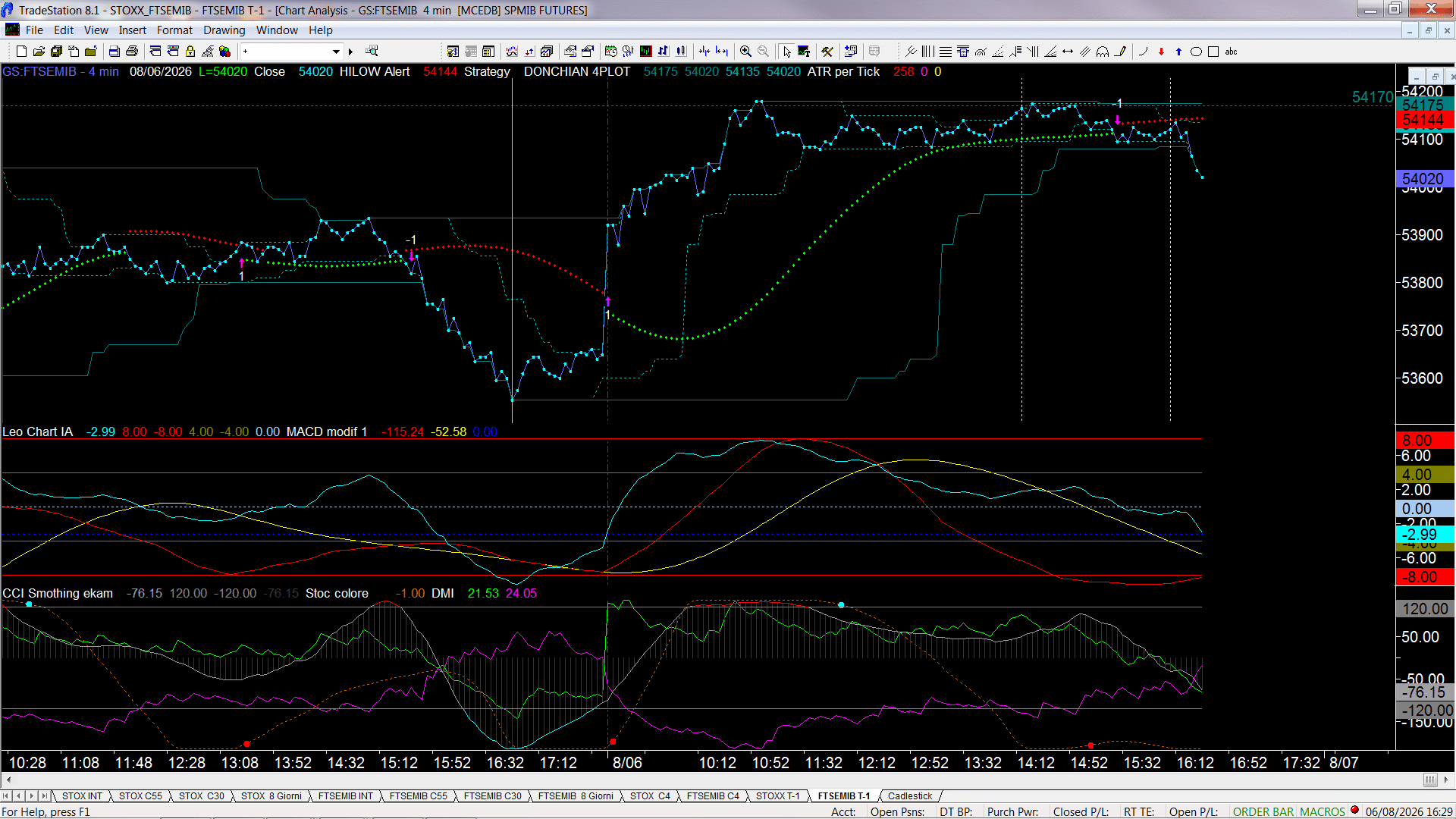
Task: Open the Drawing menu
Action: click(x=224, y=30)
